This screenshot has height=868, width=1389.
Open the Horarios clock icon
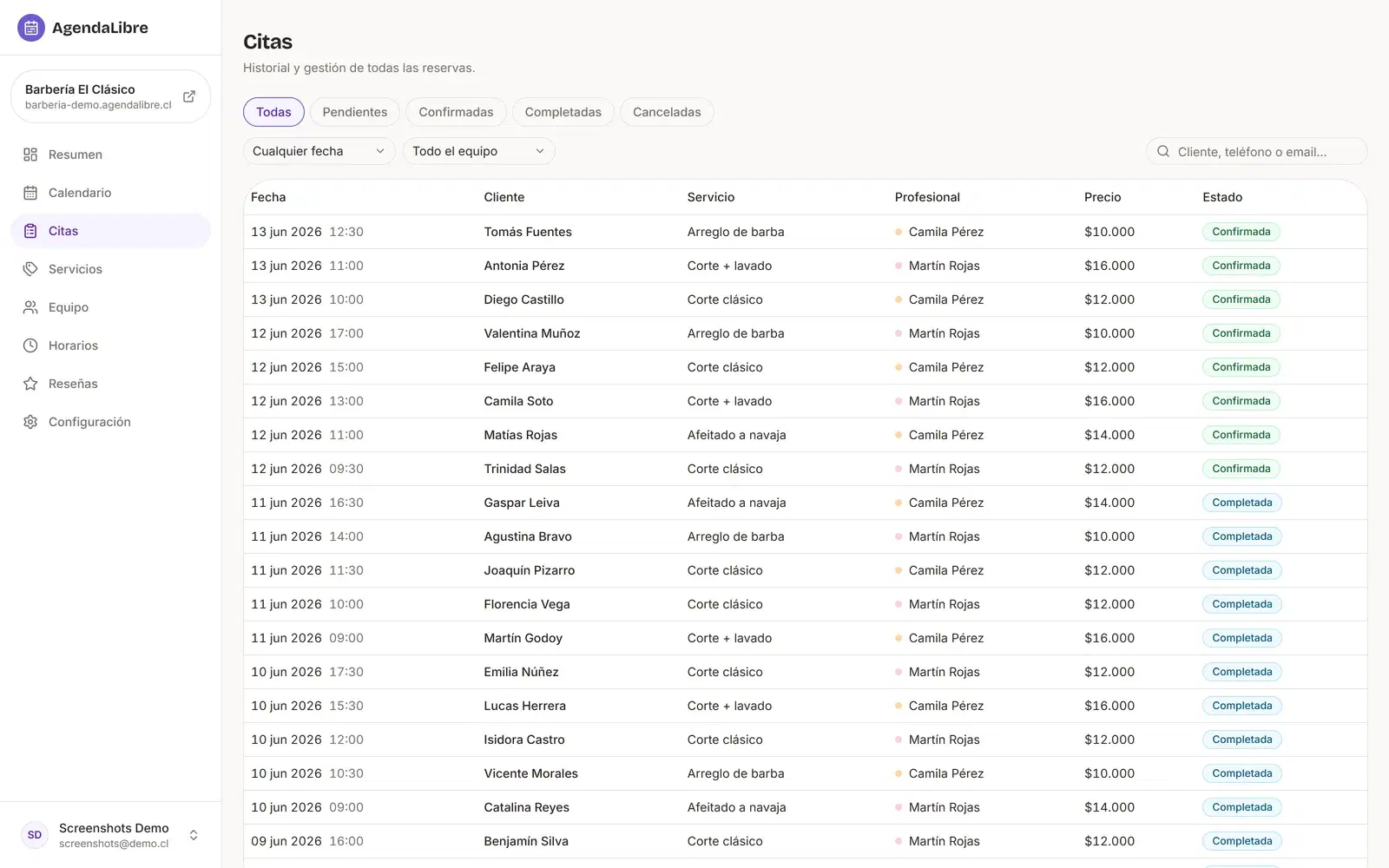pyautogui.click(x=30, y=345)
